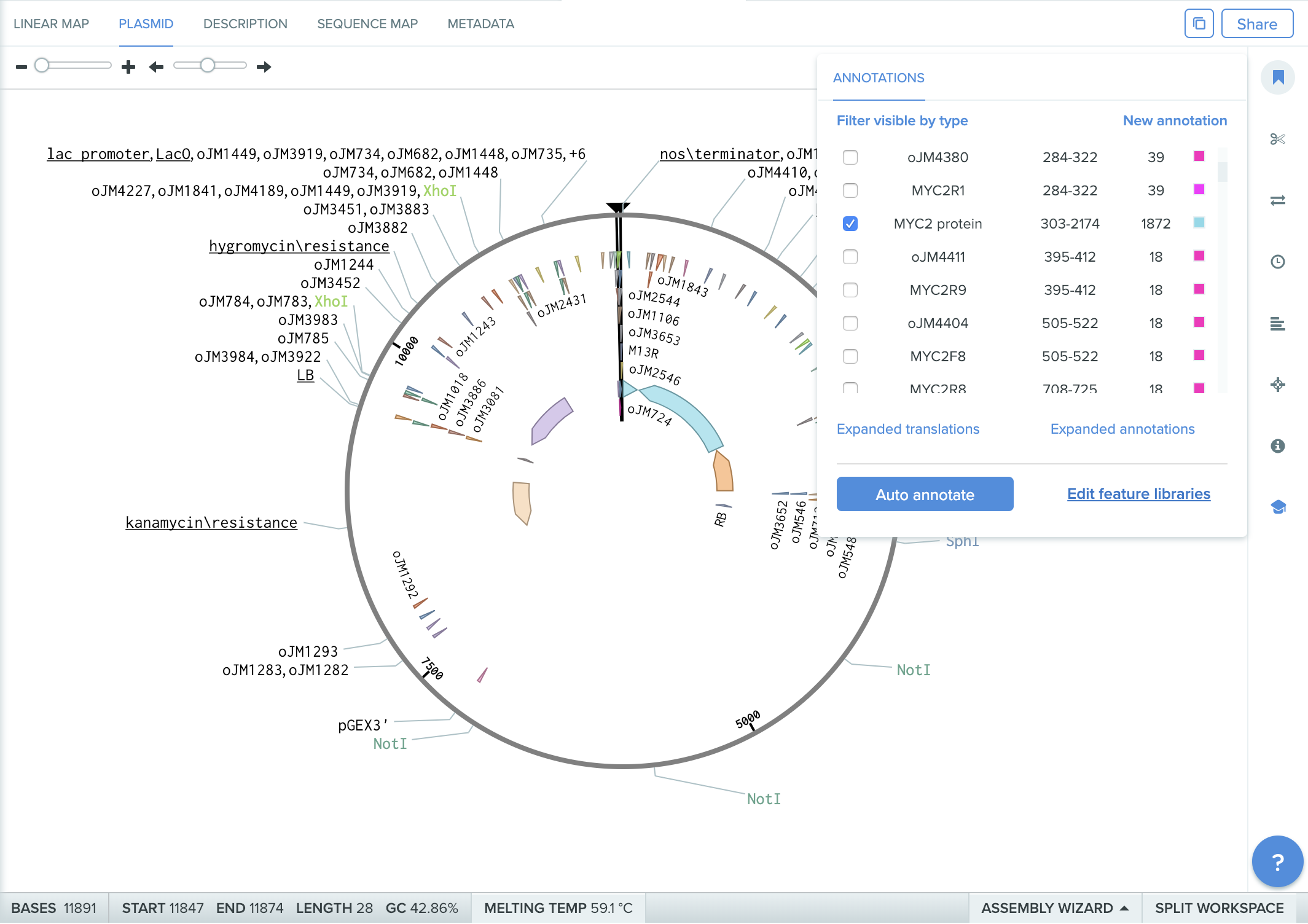Open the Edit feature libraries link
Screen dimensions: 1308x924
(1138, 493)
